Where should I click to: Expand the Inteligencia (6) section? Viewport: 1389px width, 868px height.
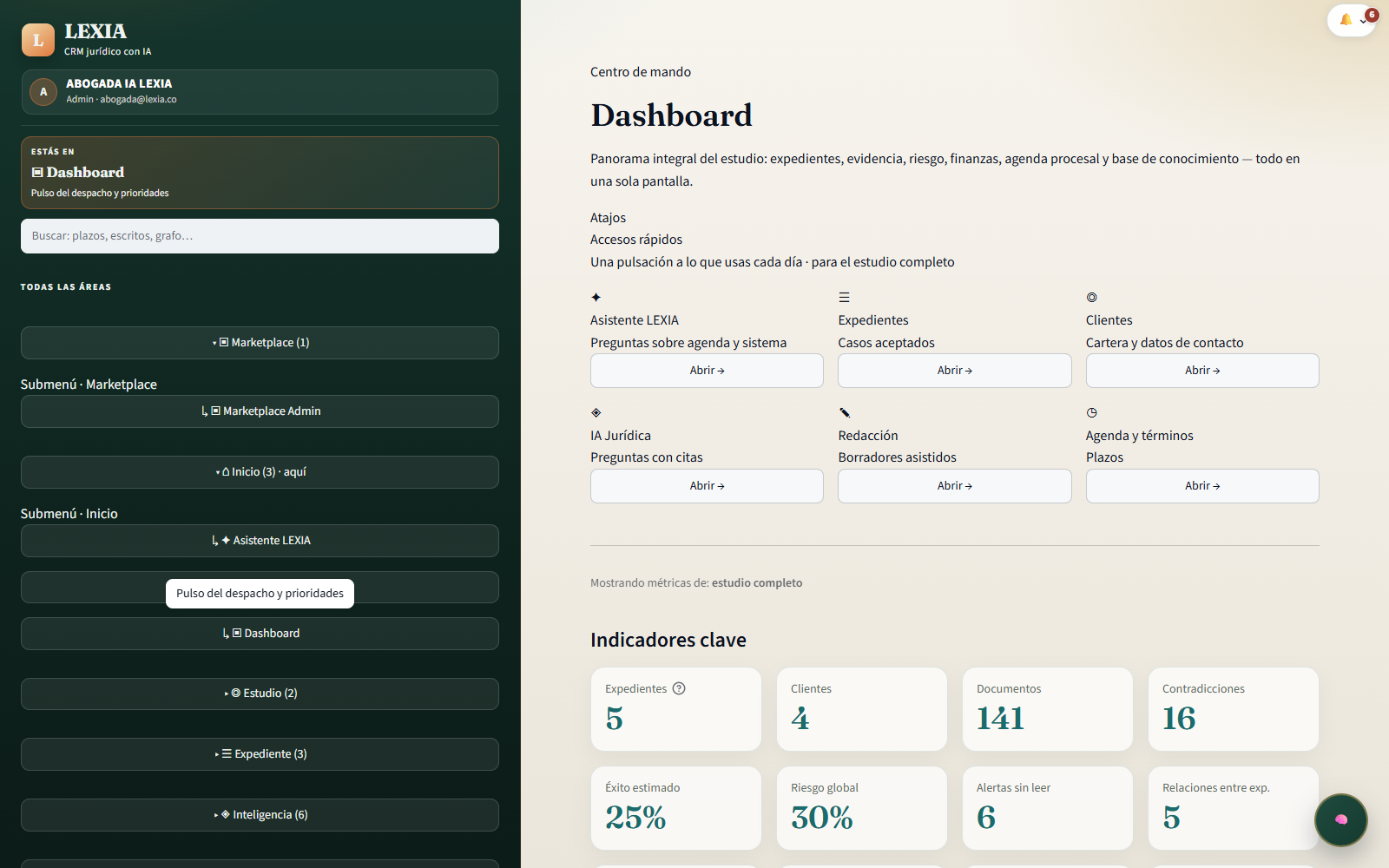coord(260,815)
